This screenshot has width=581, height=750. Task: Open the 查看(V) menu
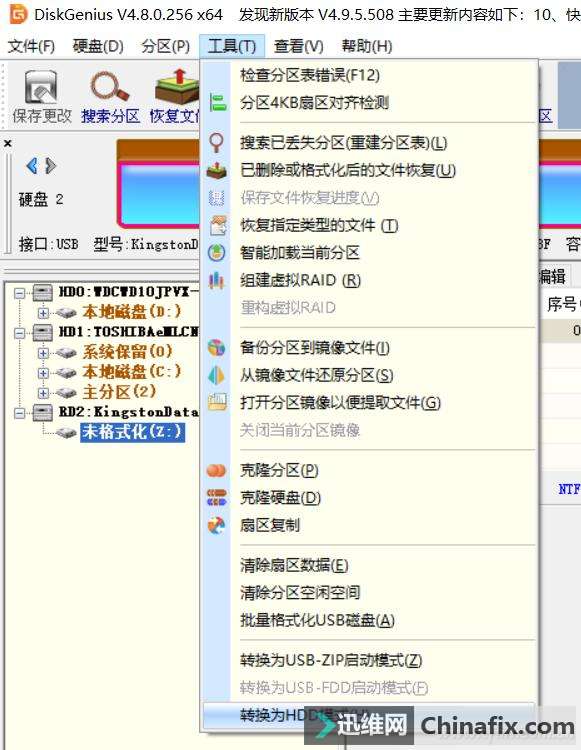[x=298, y=46]
